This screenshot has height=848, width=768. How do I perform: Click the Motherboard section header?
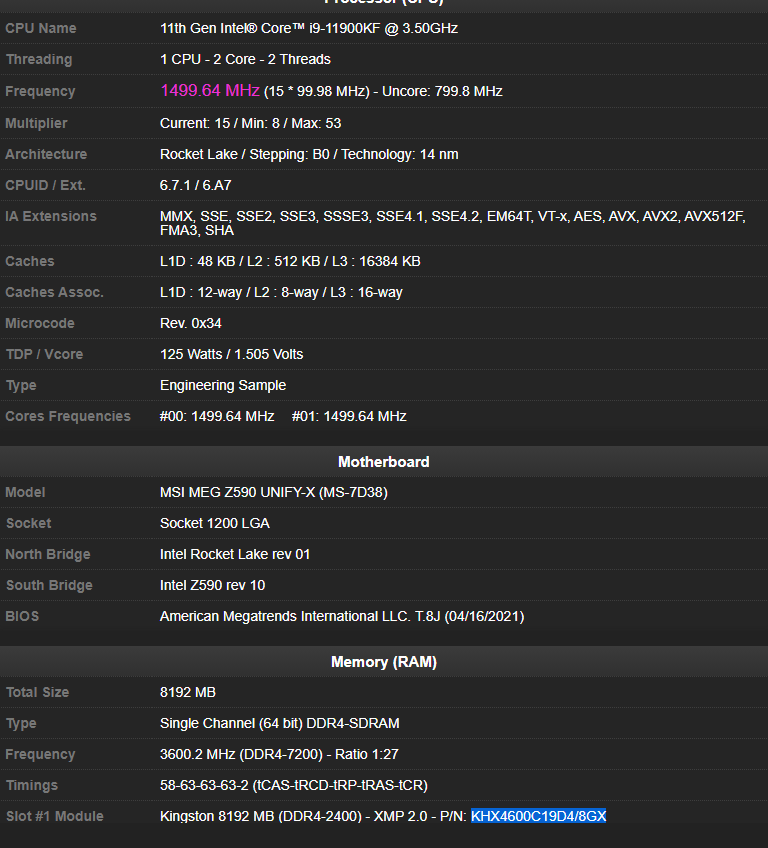coord(383,462)
